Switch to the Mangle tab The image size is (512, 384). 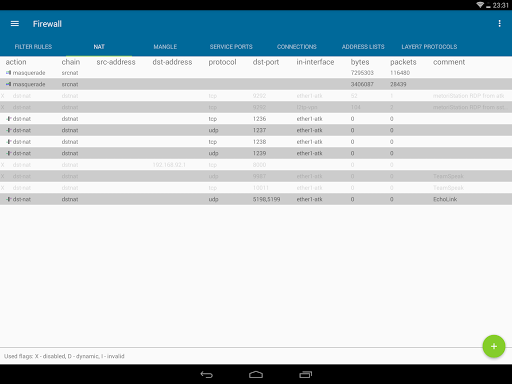tap(165, 47)
